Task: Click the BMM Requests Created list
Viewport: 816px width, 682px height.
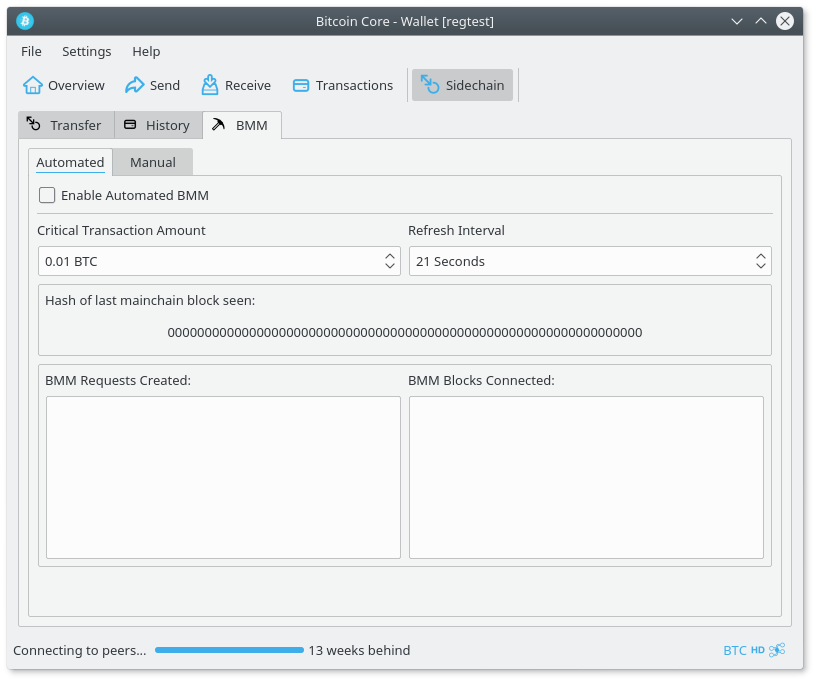Action: tap(223, 478)
